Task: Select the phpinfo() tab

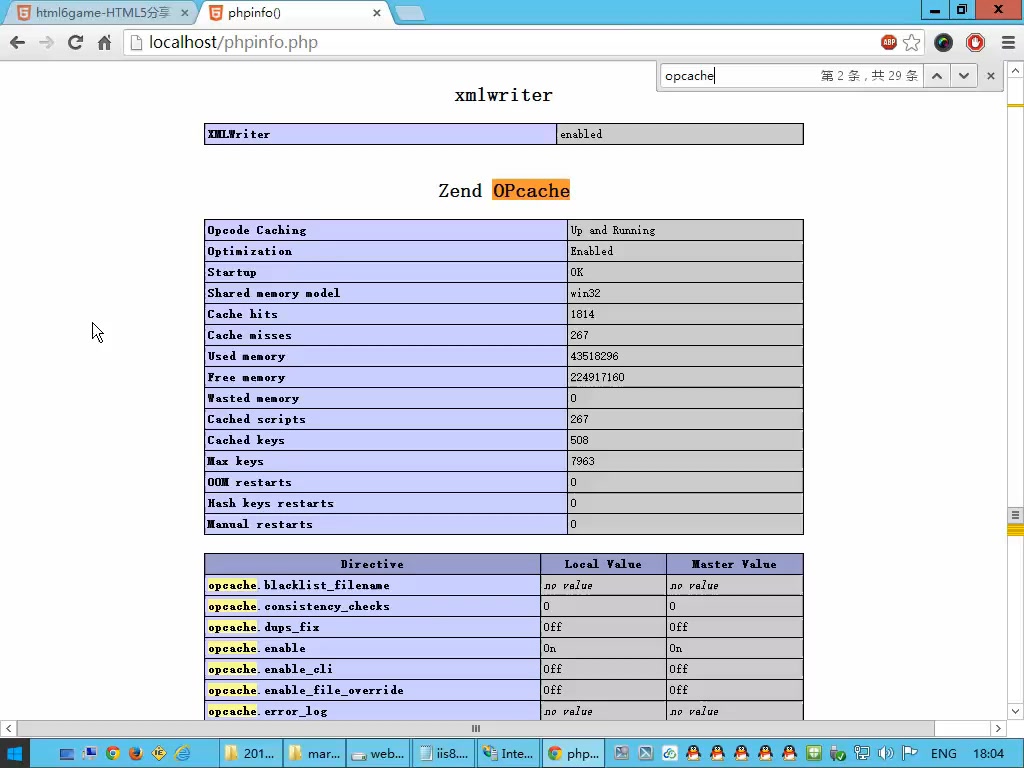Action: (x=294, y=12)
